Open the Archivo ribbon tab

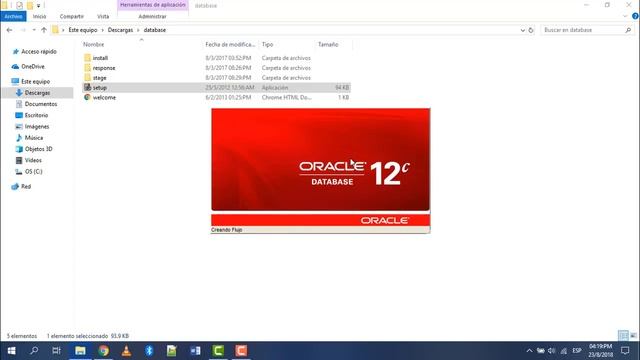[x=13, y=16]
